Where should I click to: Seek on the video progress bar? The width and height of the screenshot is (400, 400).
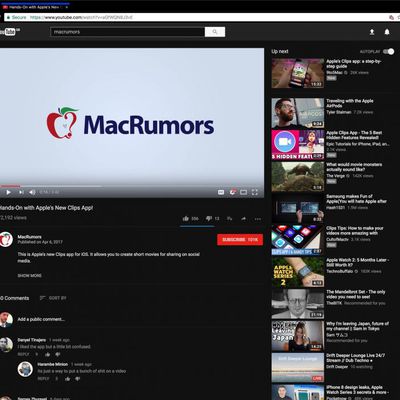click(132, 186)
